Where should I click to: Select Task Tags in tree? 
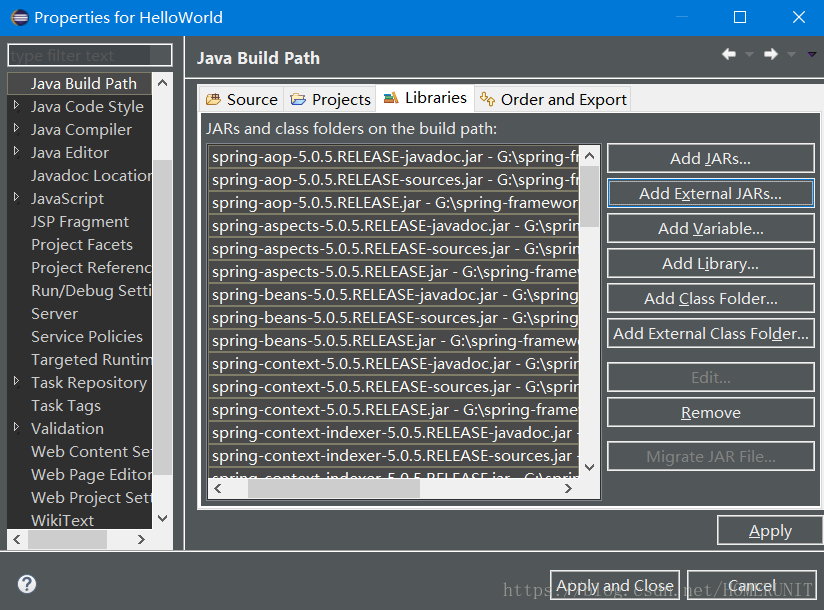pyautogui.click(x=66, y=406)
